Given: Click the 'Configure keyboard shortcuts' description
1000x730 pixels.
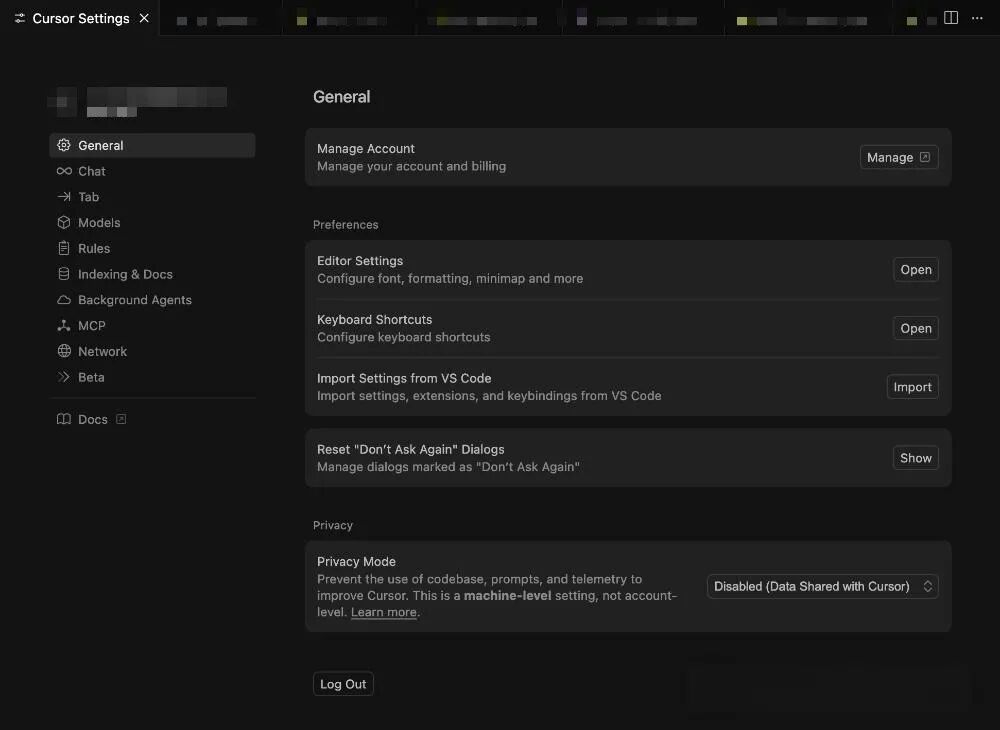Looking at the screenshot, I should 404,337.
